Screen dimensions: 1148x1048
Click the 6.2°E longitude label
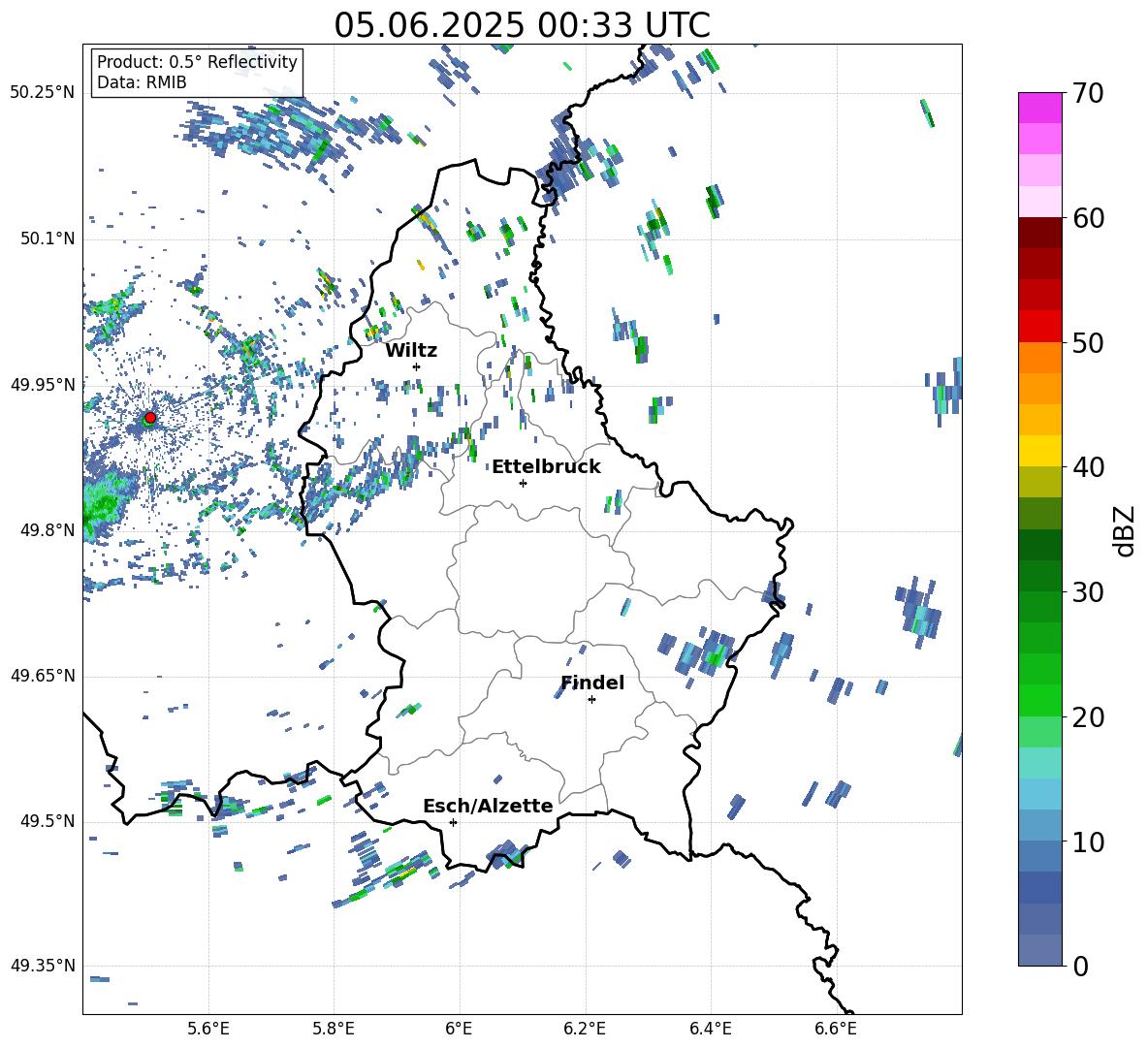585,1029
